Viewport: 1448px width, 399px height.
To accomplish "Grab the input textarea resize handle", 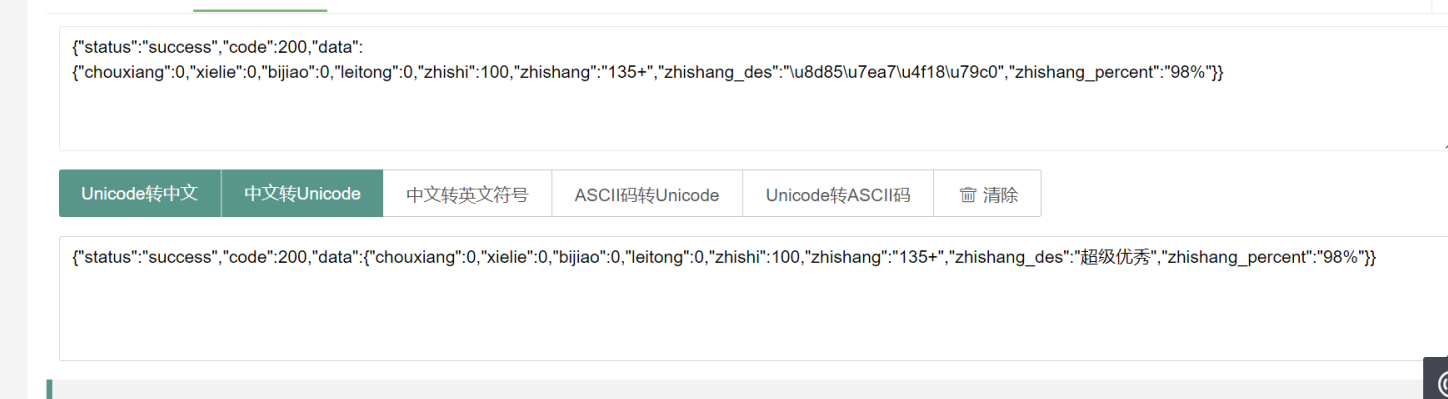I will point(1444,146).
